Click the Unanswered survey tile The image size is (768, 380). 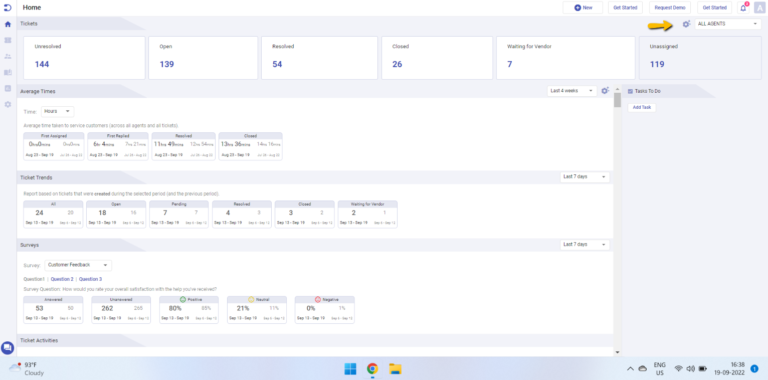[x=121, y=309]
